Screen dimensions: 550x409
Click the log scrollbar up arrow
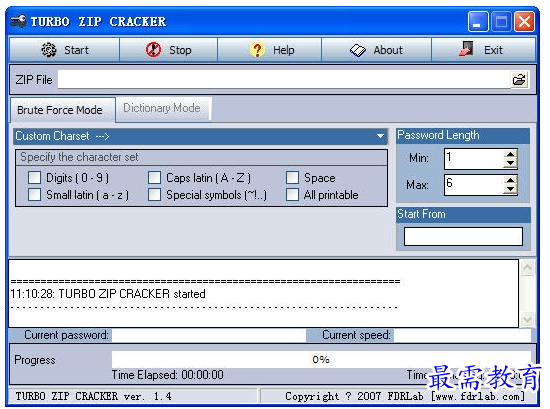(x=527, y=268)
